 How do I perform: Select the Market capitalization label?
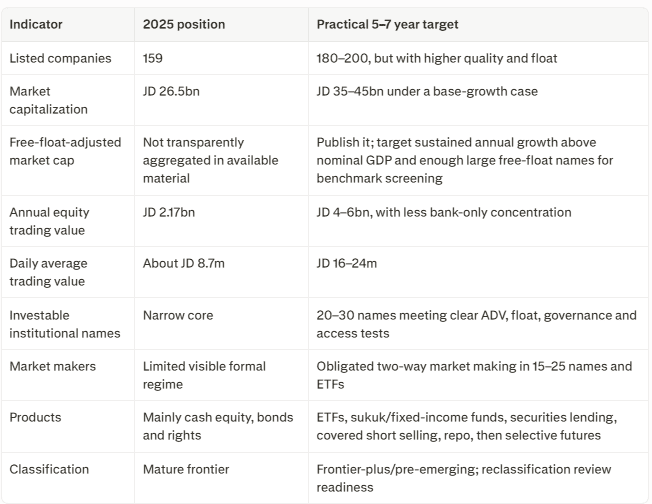point(48,100)
